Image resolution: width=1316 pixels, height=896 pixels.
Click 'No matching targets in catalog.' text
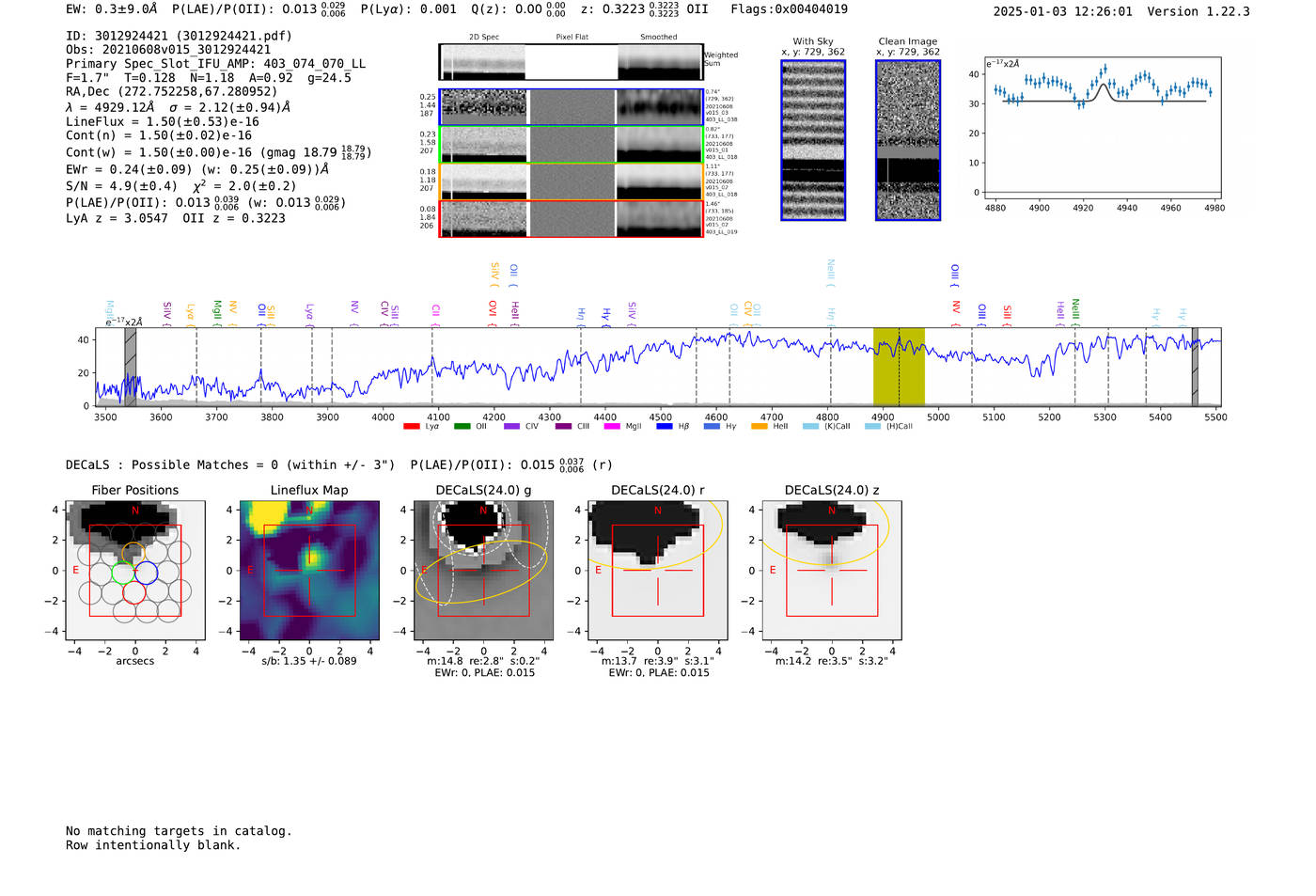[x=179, y=831]
